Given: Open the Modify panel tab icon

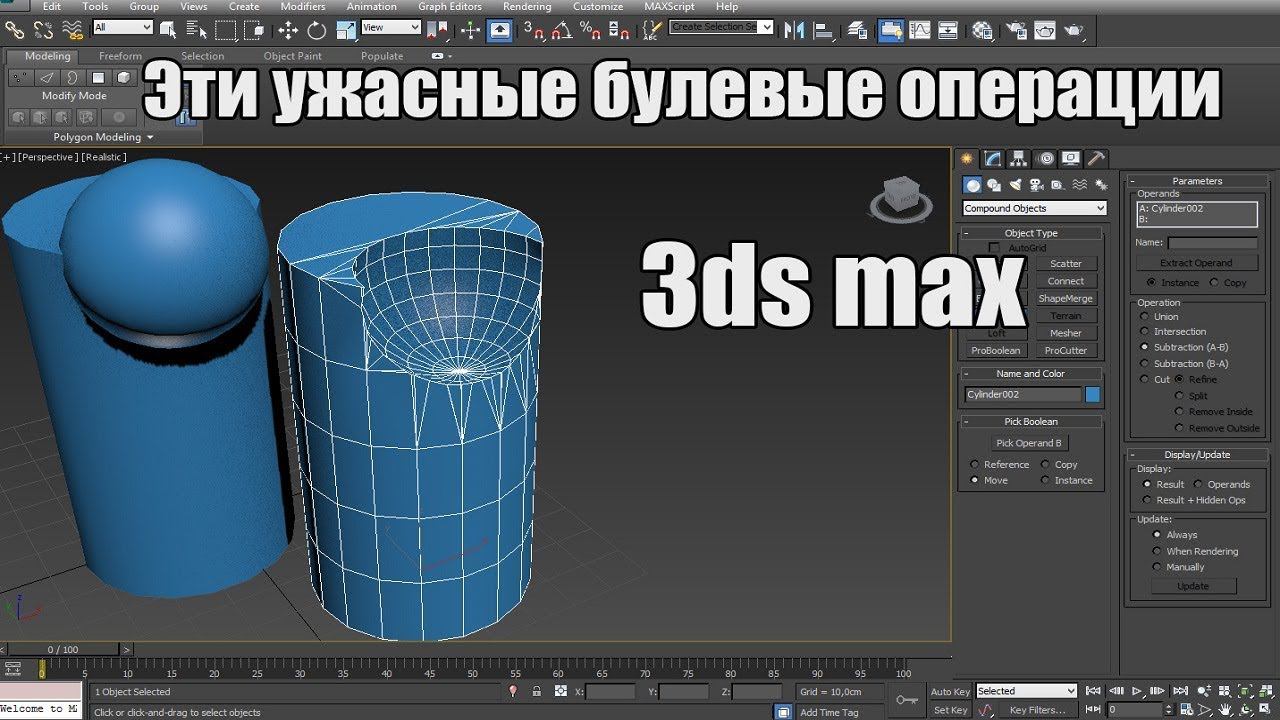Looking at the screenshot, I should (993, 159).
